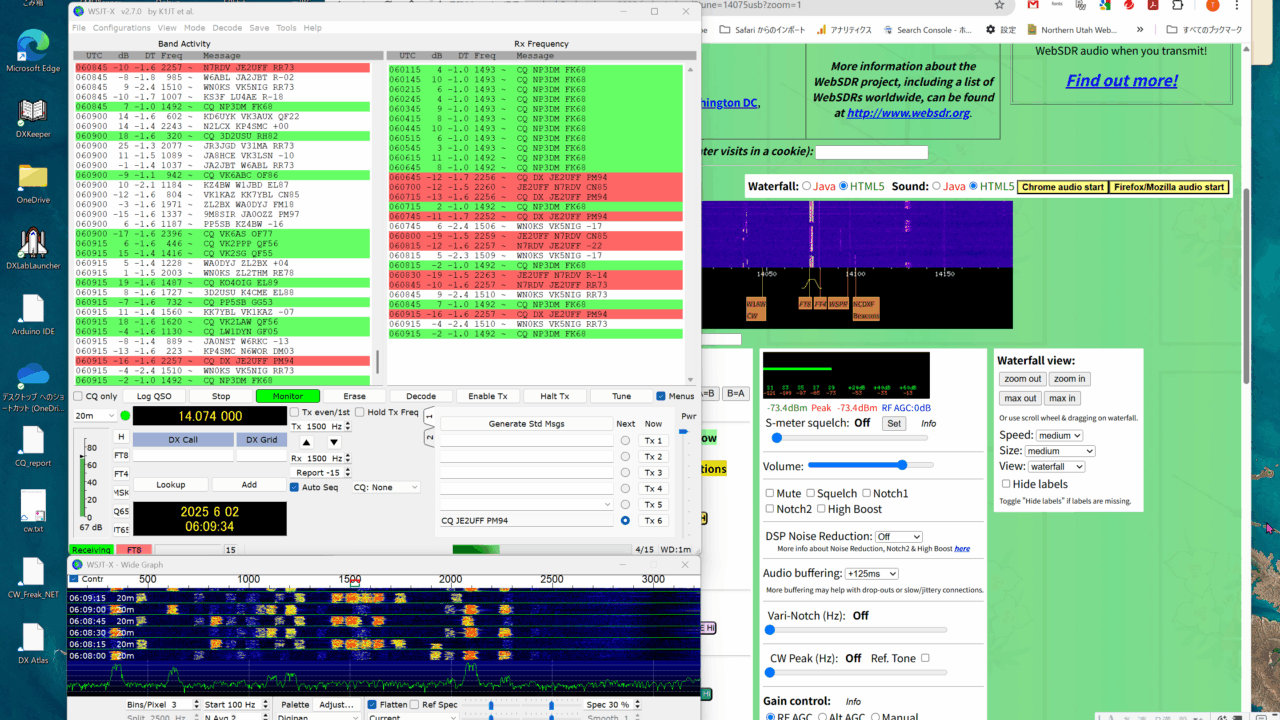Open the CW_Freak_NET desktop icon
1280x720 pixels.
click(x=33, y=579)
